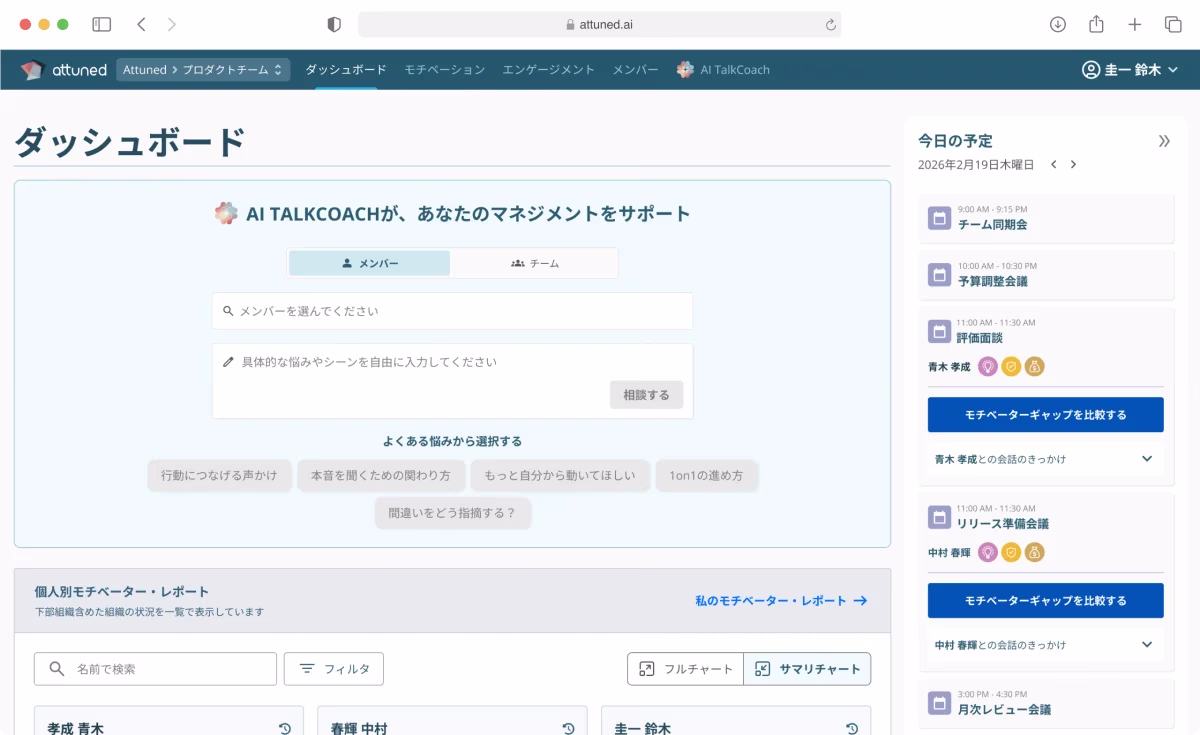Image resolution: width=1200 pixels, height=735 pixels.
Task: Click the calendar icon on チーム同期会 event
Action: point(939,217)
